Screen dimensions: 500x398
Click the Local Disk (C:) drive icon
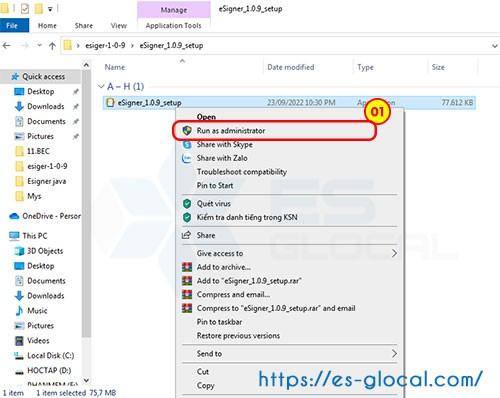(19, 356)
